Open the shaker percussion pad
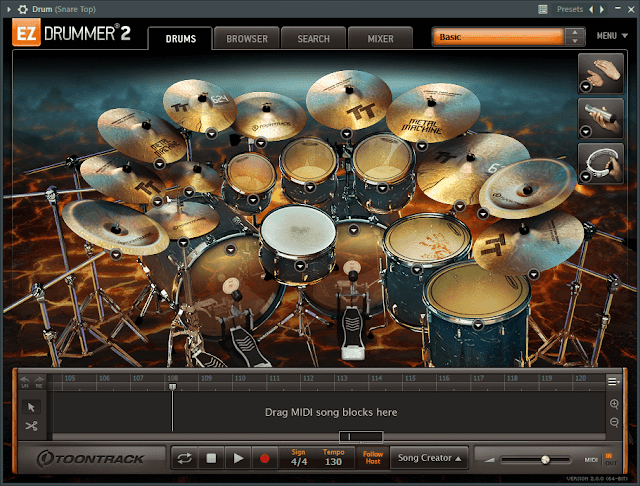 pyautogui.click(x=601, y=119)
